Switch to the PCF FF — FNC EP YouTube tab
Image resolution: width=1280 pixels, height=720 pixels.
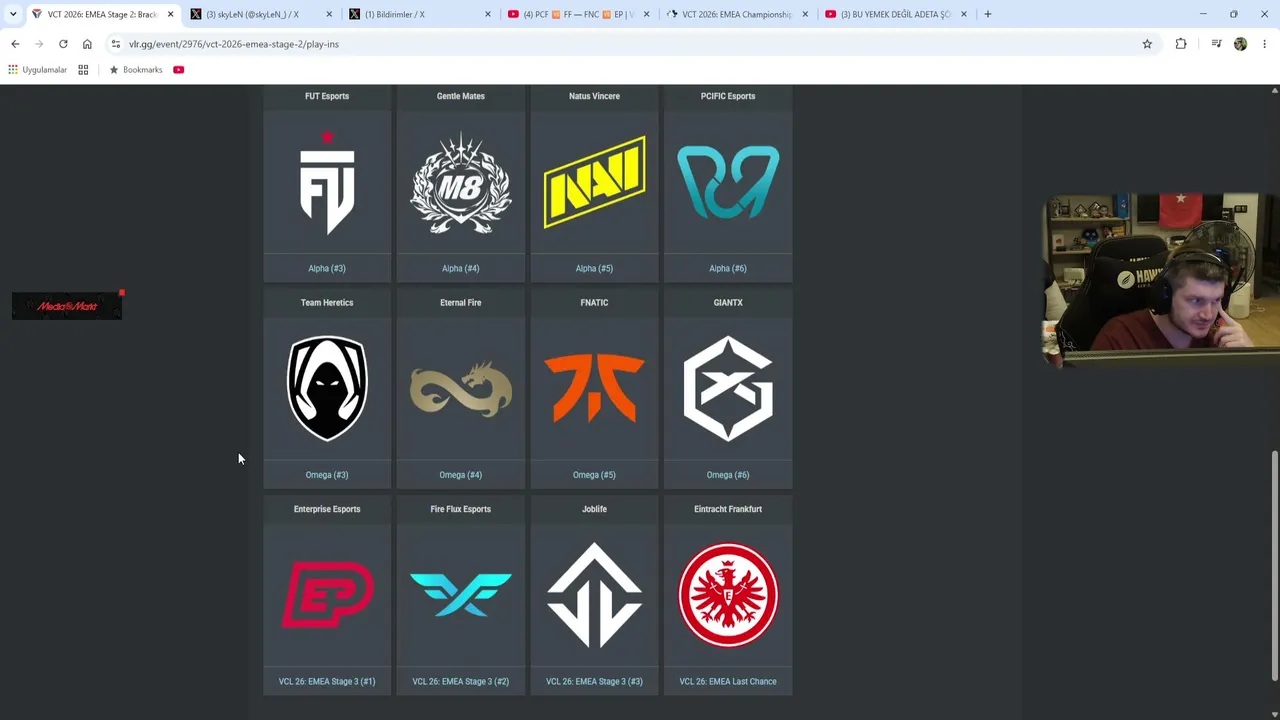(580, 14)
